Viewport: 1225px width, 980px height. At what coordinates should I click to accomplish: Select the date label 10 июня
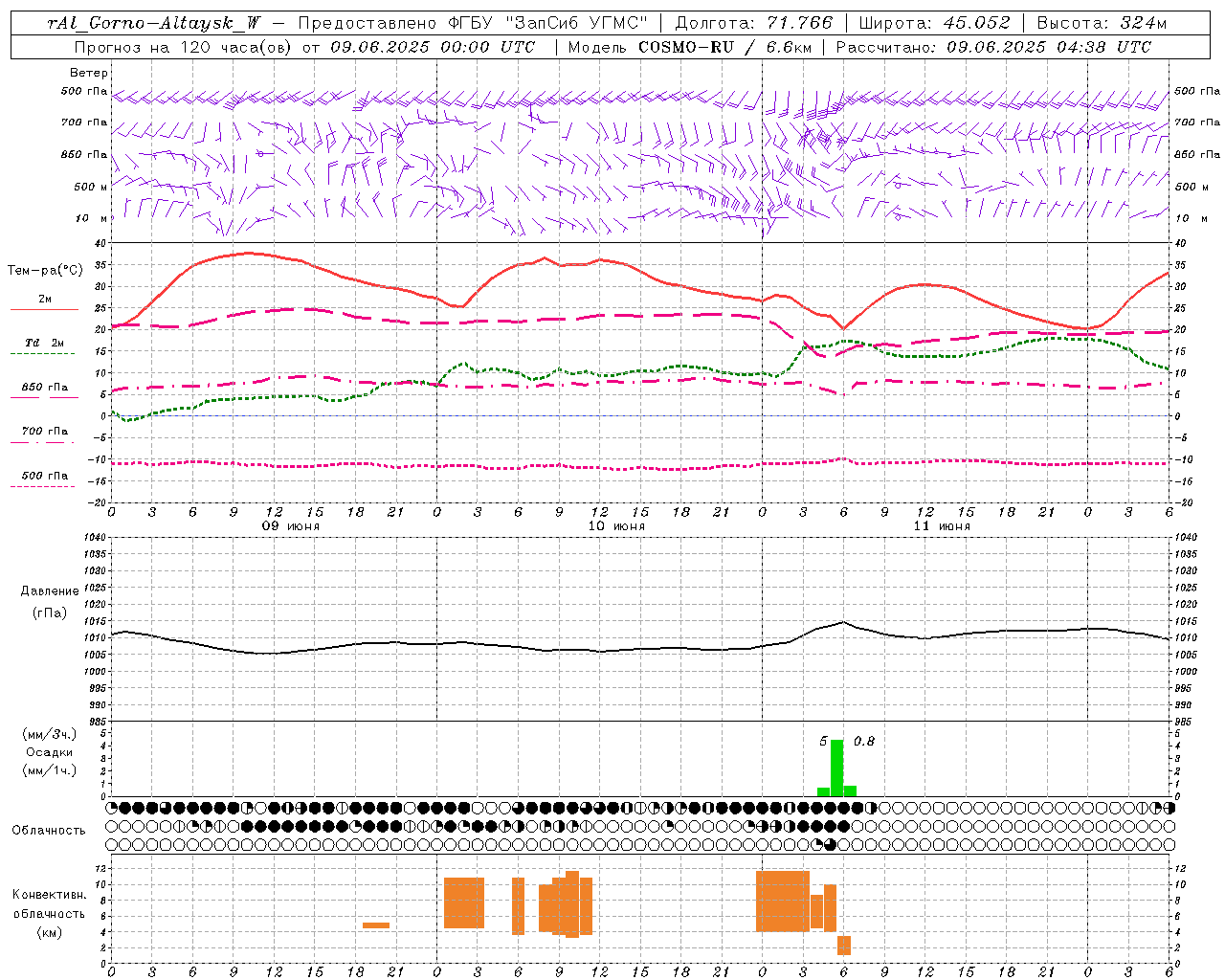[616, 526]
